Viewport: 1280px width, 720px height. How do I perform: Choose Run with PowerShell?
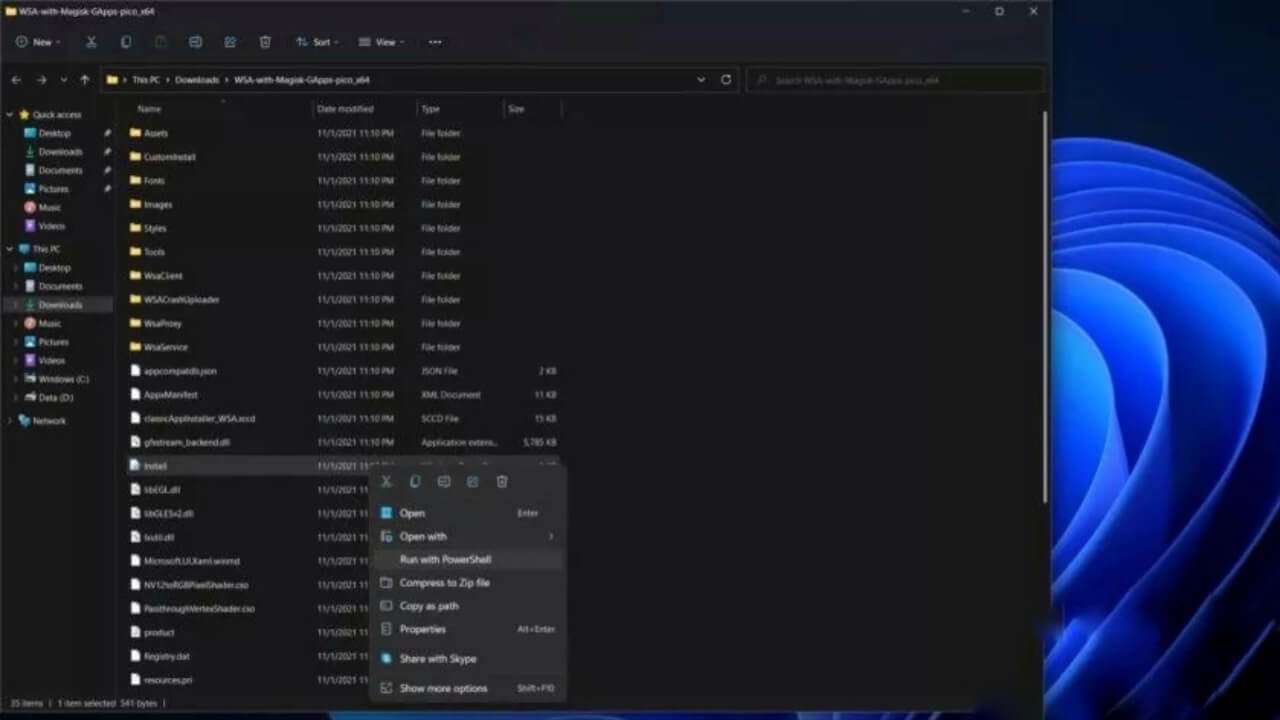467,560
